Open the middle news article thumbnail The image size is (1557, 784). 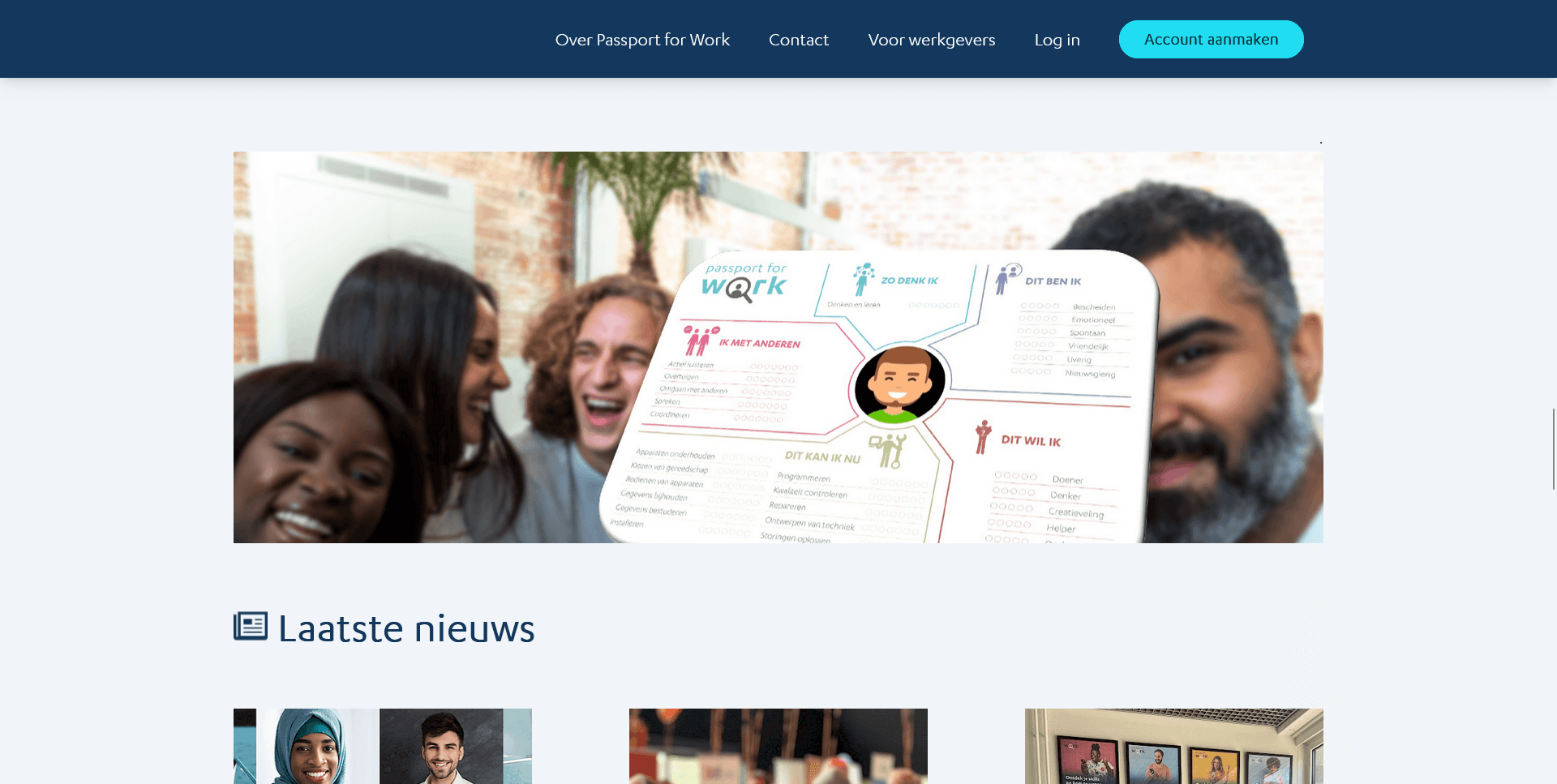tap(778, 746)
